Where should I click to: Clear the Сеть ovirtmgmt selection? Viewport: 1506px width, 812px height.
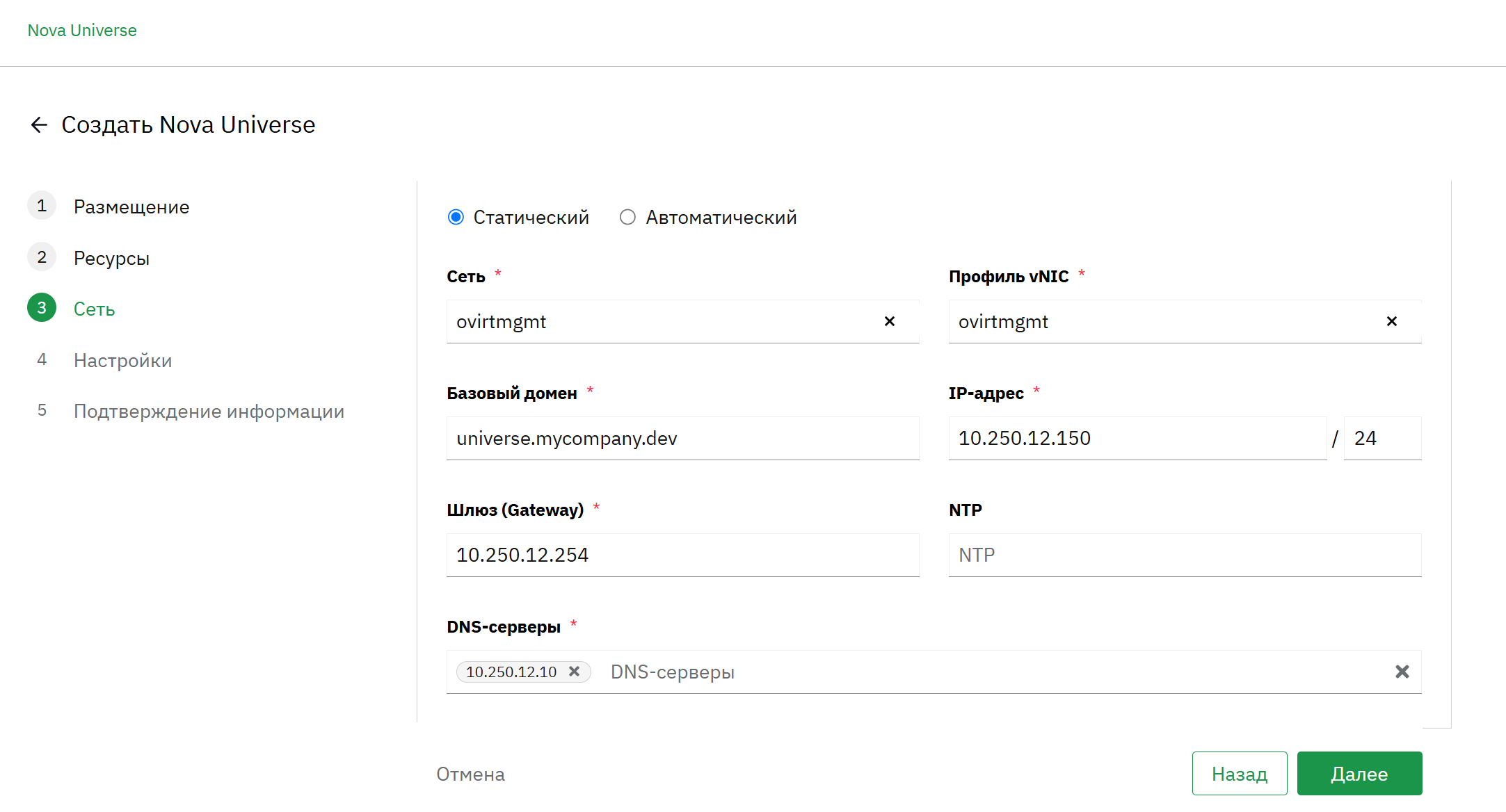pyautogui.click(x=889, y=321)
